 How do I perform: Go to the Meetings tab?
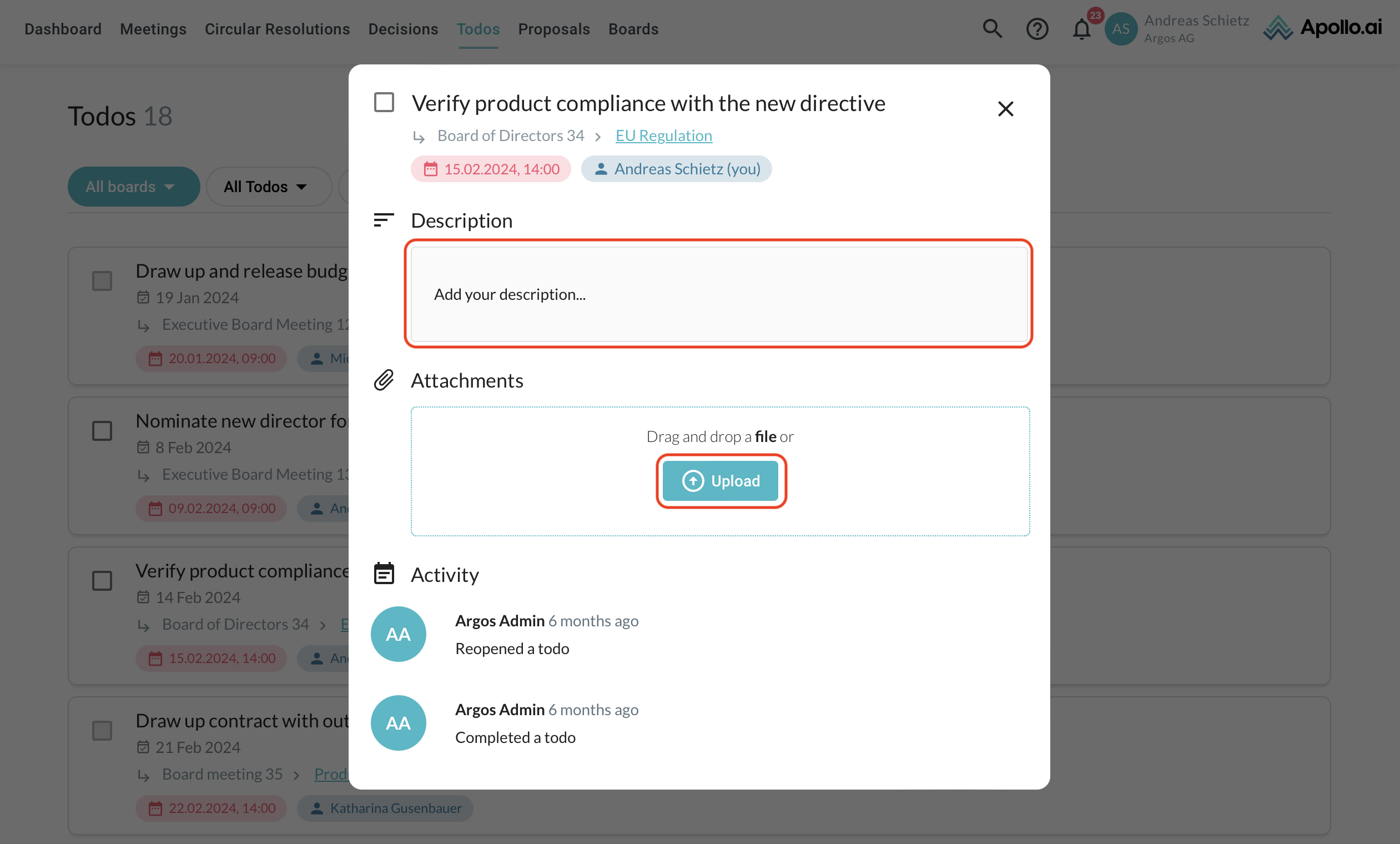coord(153,29)
